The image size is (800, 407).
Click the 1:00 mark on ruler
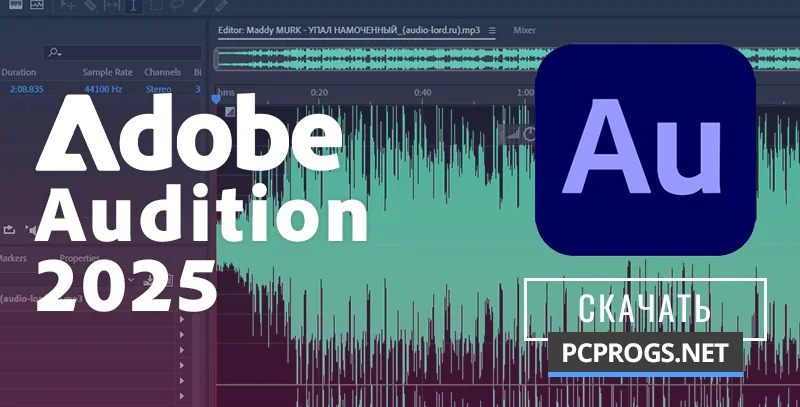pos(526,92)
